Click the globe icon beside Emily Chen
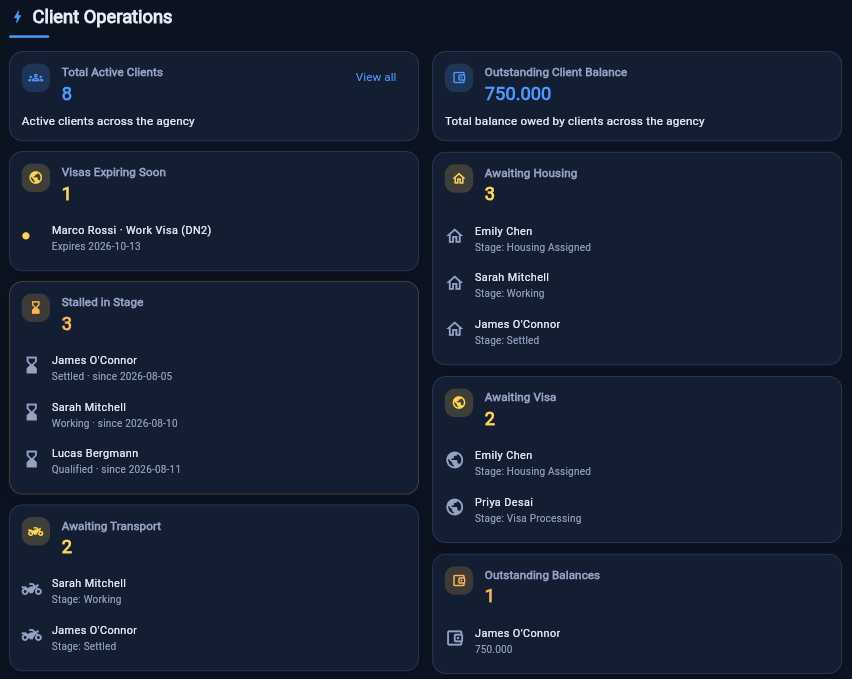Screen dimensions: 852x679 [x=455, y=460]
